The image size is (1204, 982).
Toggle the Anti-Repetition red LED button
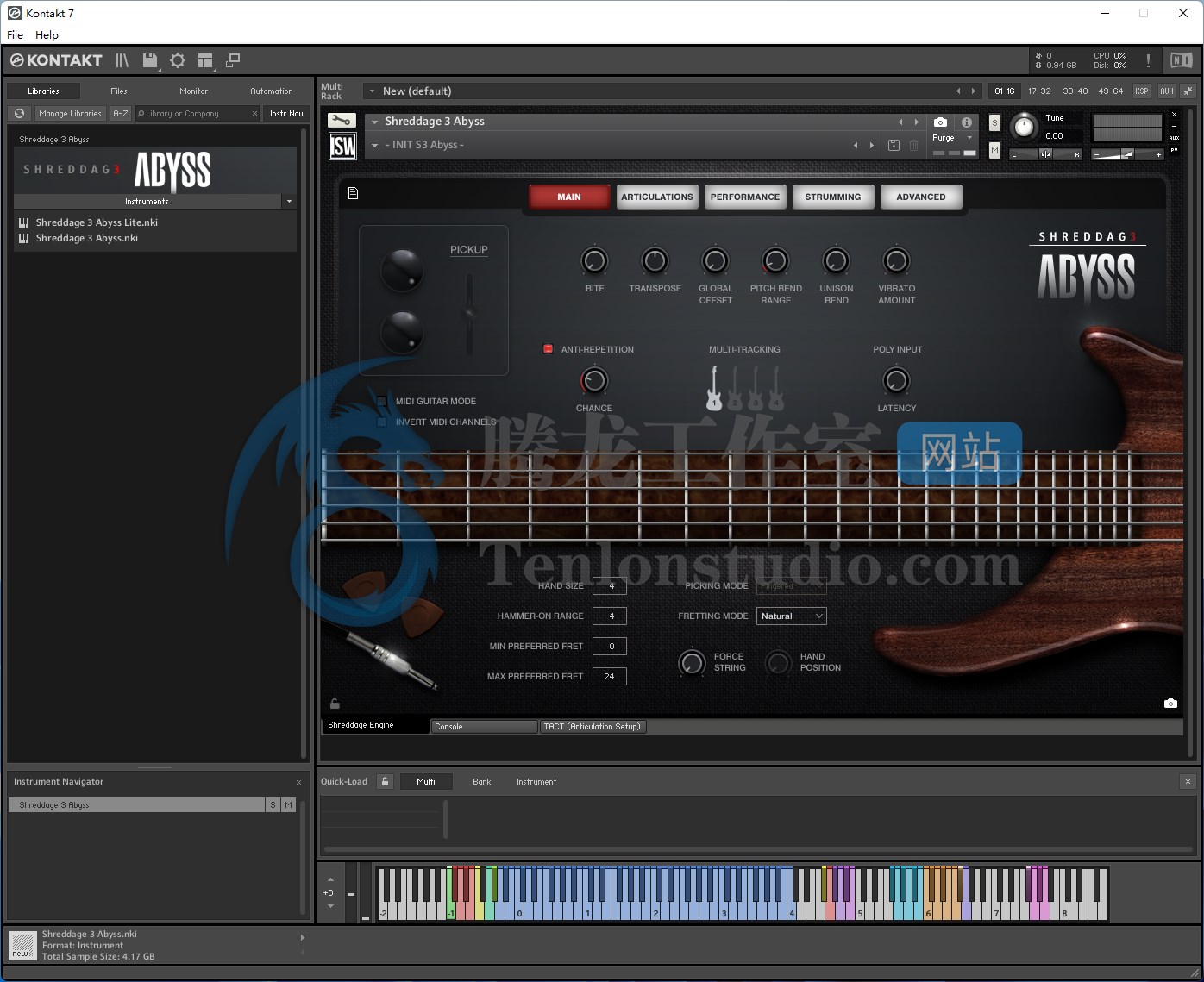[x=548, y=349]
